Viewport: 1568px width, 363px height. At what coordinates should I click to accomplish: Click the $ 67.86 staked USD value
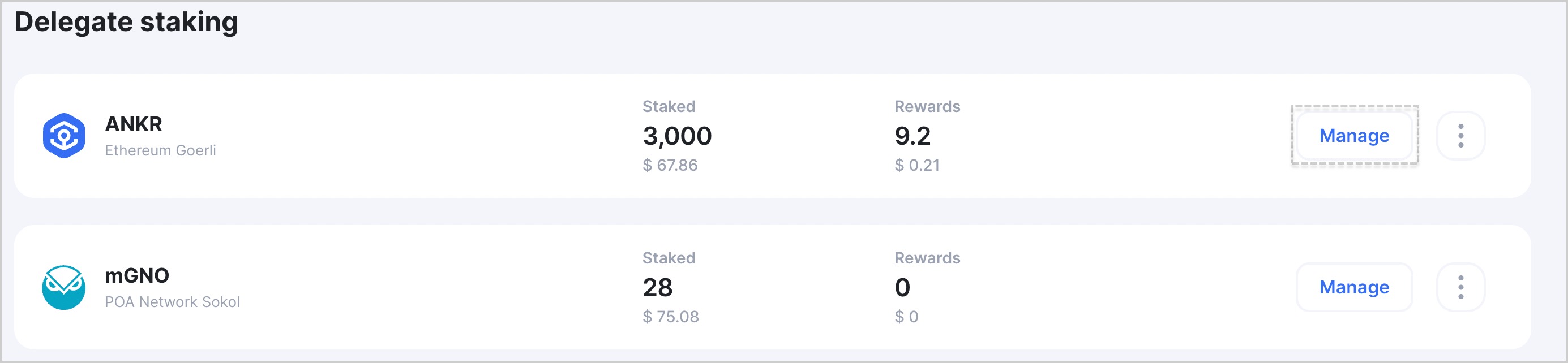tap(670, 165)
